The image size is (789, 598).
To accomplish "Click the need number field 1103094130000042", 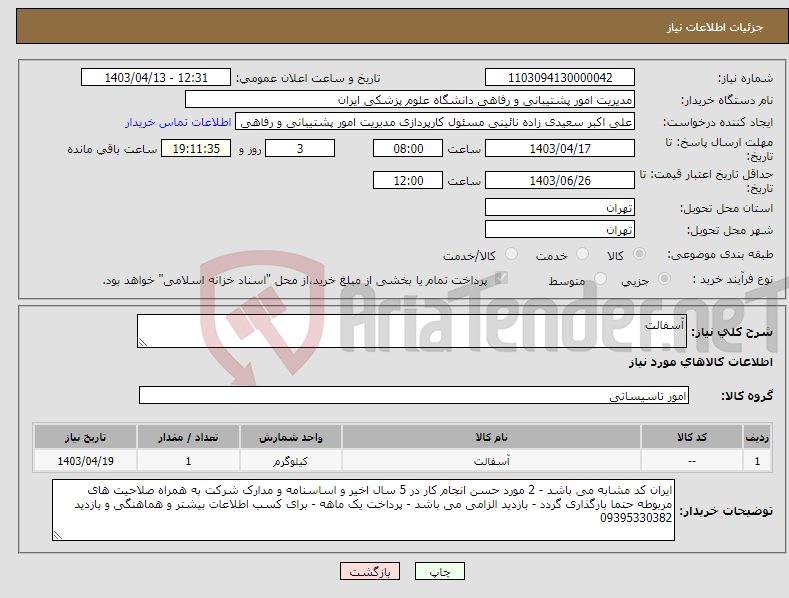I will 560,78.
